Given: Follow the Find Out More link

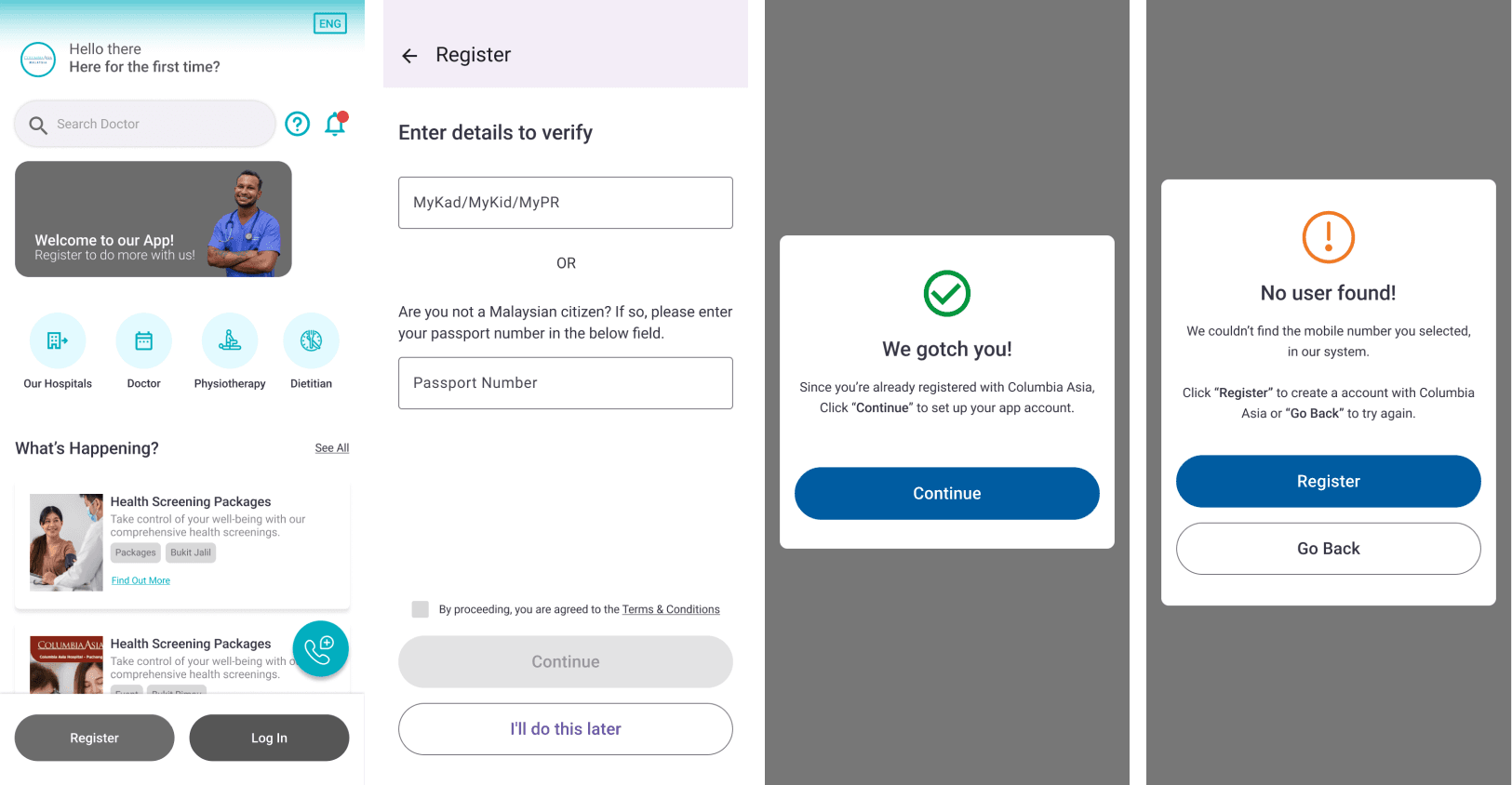Looking at the screenshot, I should 140,580.
